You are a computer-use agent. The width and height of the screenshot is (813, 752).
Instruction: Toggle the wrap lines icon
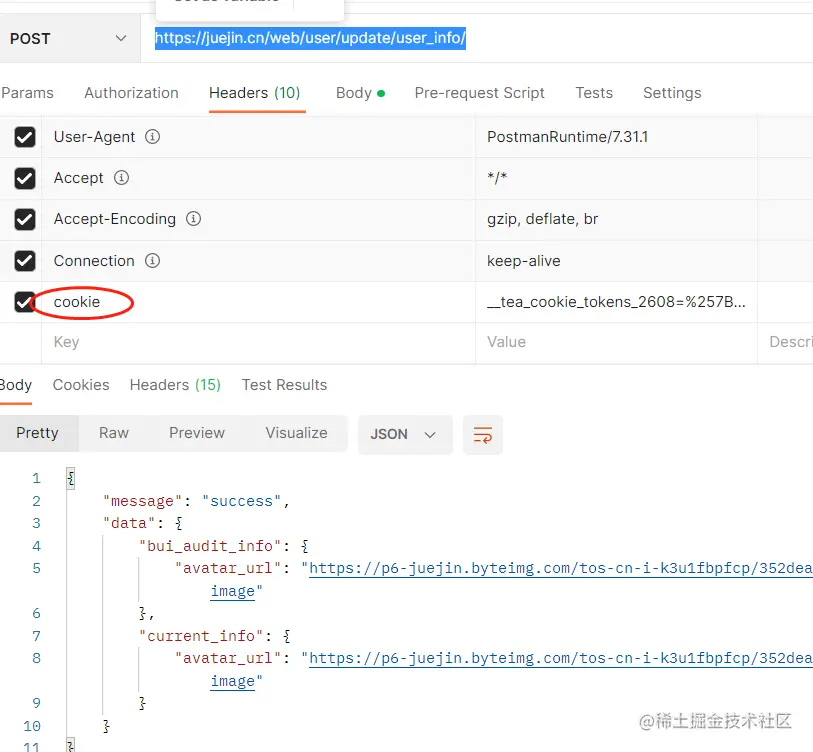(483, 435)
